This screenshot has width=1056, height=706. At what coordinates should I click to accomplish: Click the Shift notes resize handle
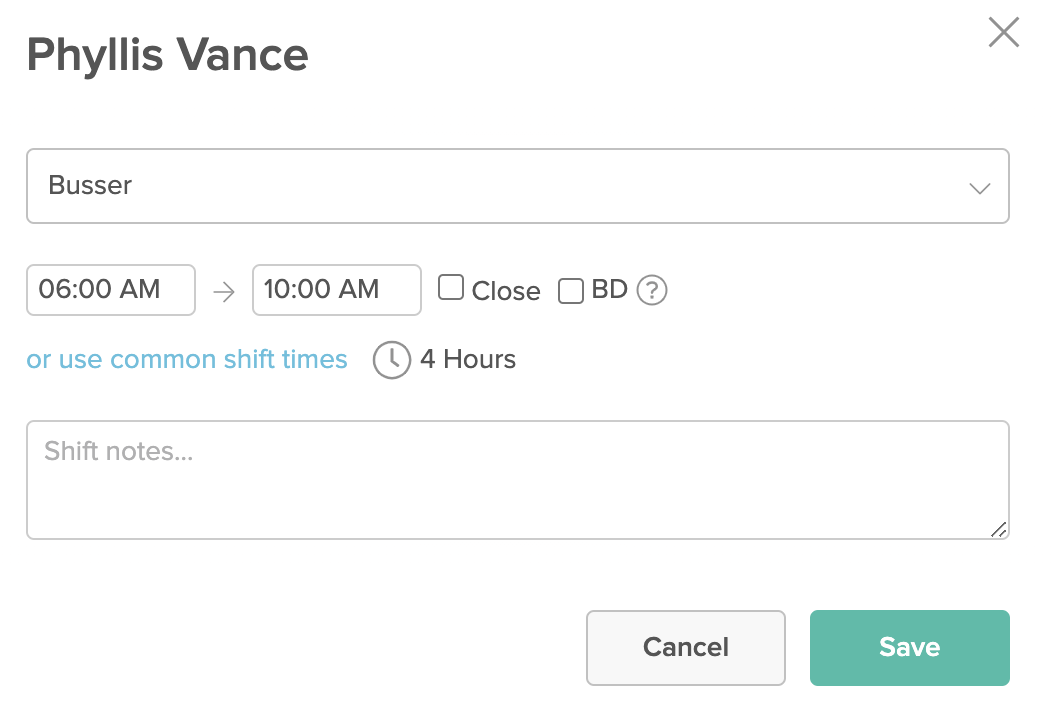tap(999, 530)
